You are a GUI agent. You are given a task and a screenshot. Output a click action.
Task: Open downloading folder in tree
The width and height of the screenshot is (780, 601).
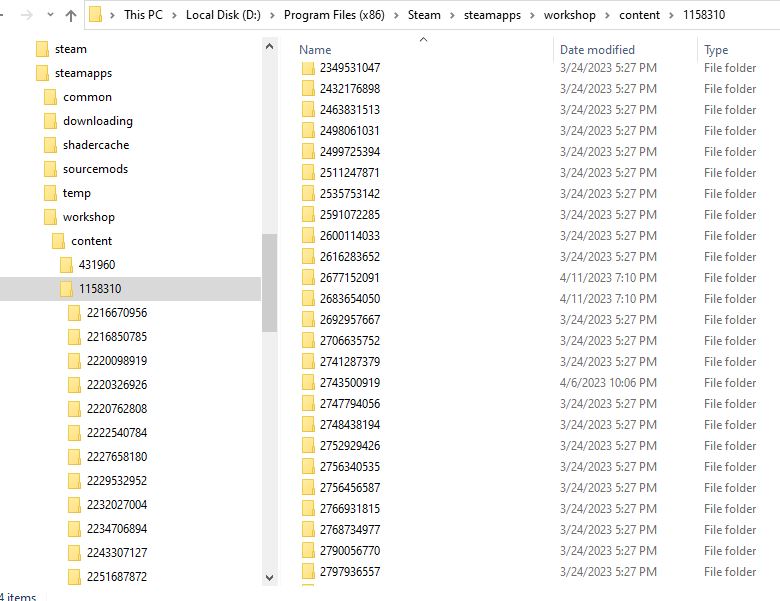(98, 121)
